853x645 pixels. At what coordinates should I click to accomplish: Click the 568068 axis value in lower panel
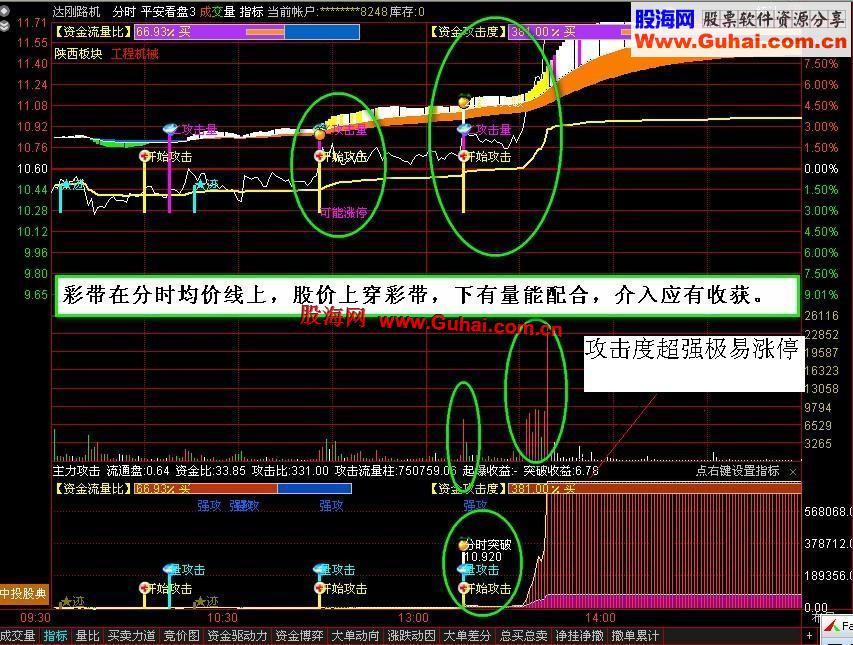tap(828, 512)
